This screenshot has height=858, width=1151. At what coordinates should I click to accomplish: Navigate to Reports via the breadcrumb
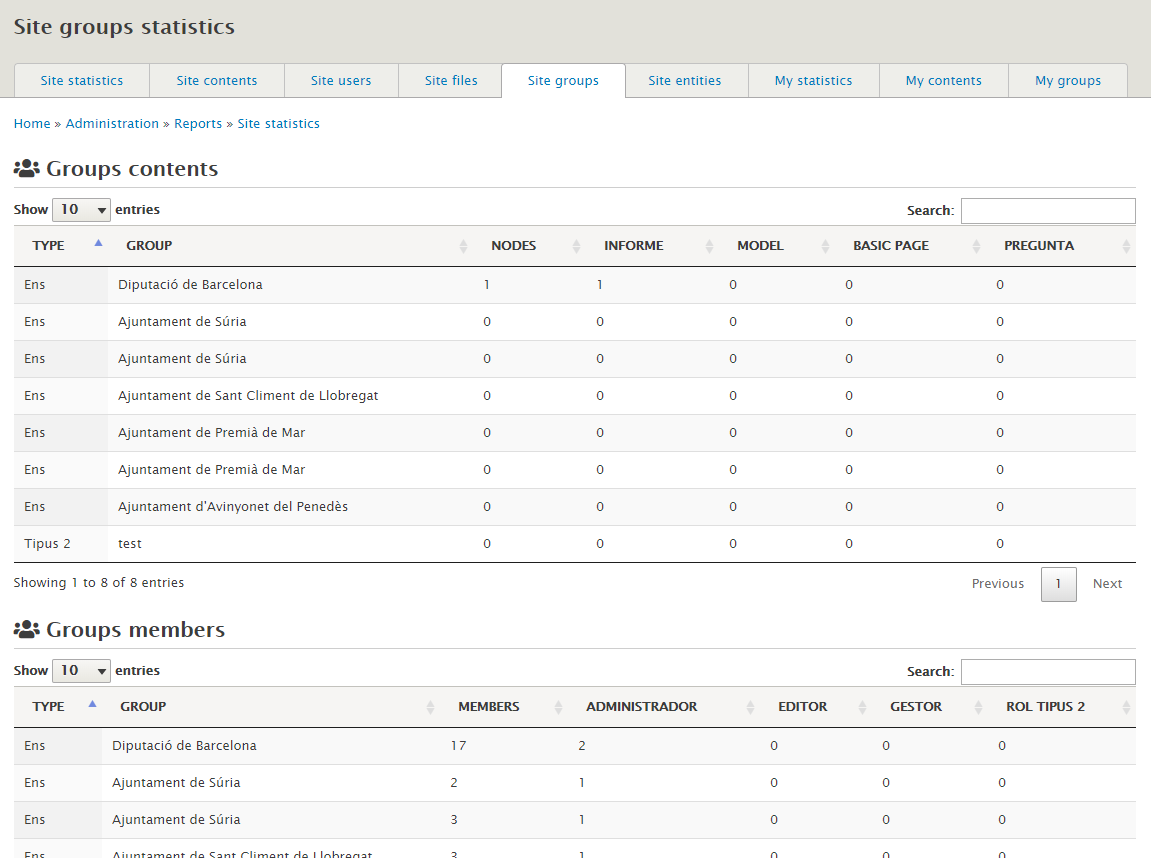(197, 123)
